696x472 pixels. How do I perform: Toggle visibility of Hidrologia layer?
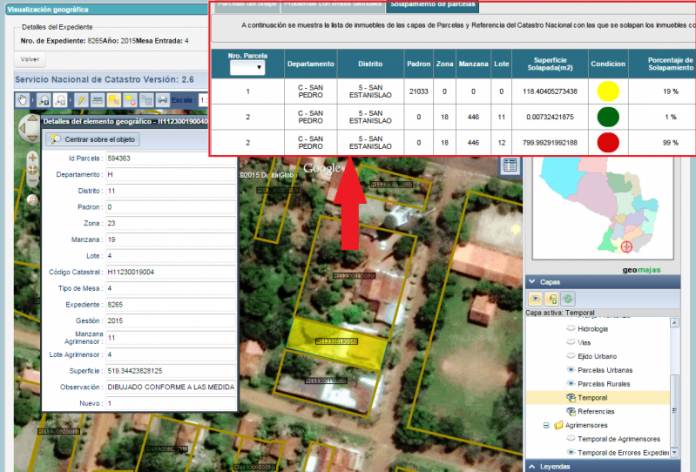click(571, 328)
